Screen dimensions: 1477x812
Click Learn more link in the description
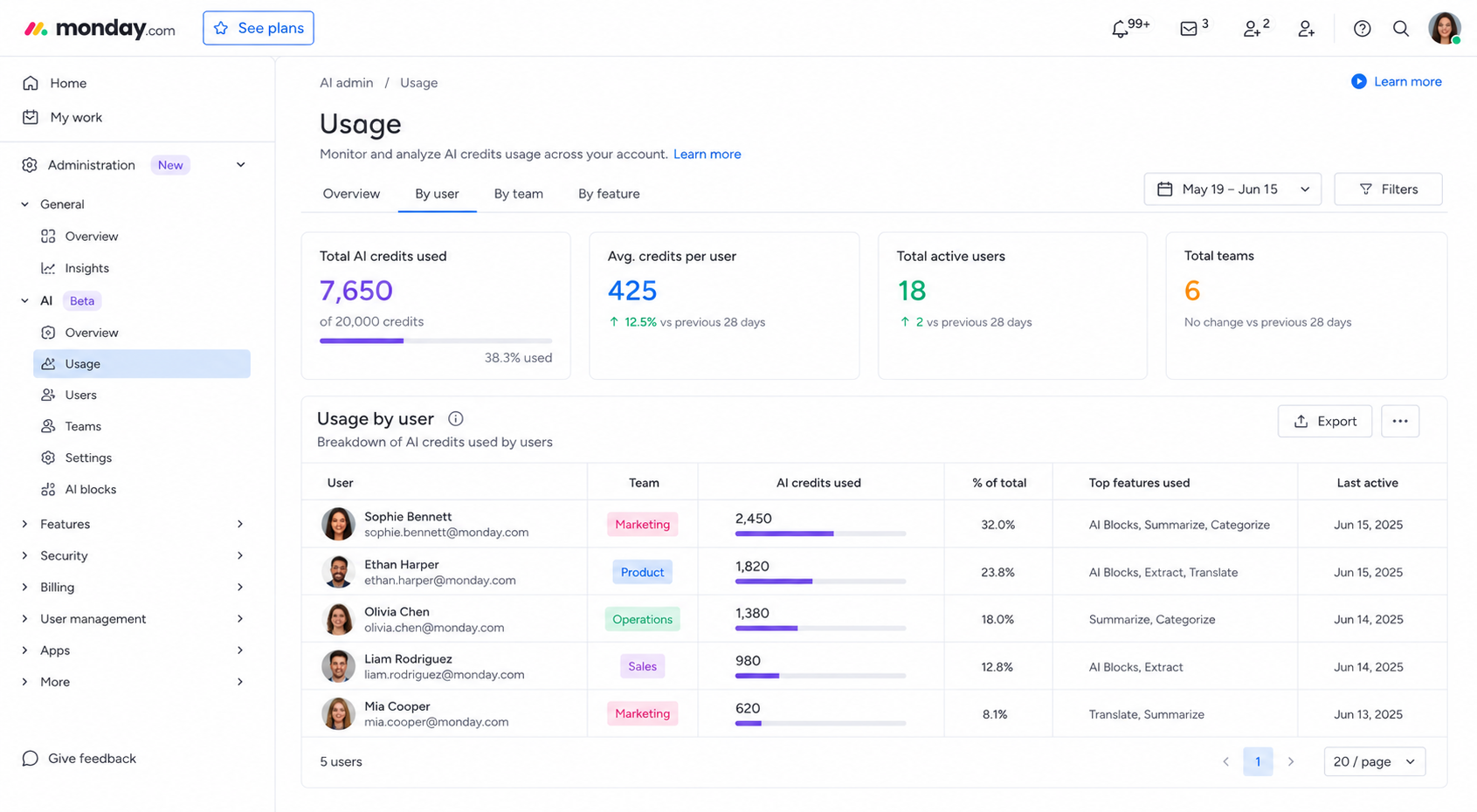coord(707,154)
